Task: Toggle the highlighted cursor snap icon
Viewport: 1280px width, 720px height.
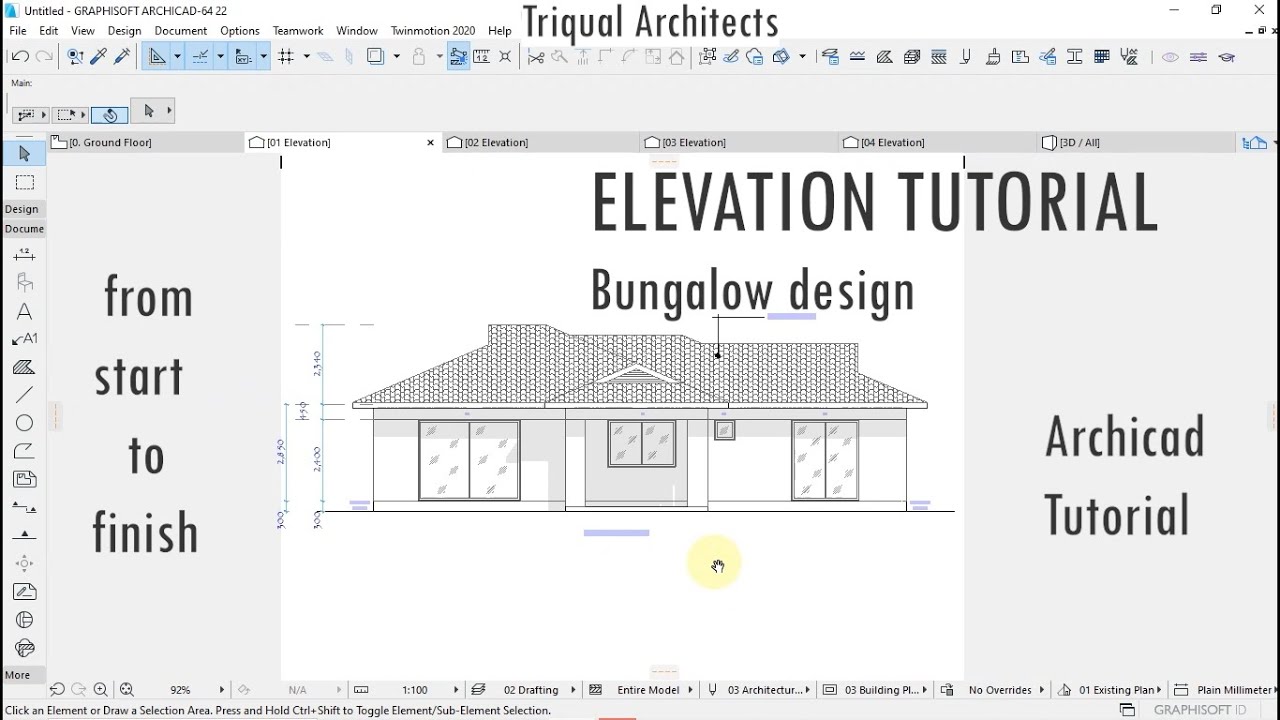Action: (458, 57)
